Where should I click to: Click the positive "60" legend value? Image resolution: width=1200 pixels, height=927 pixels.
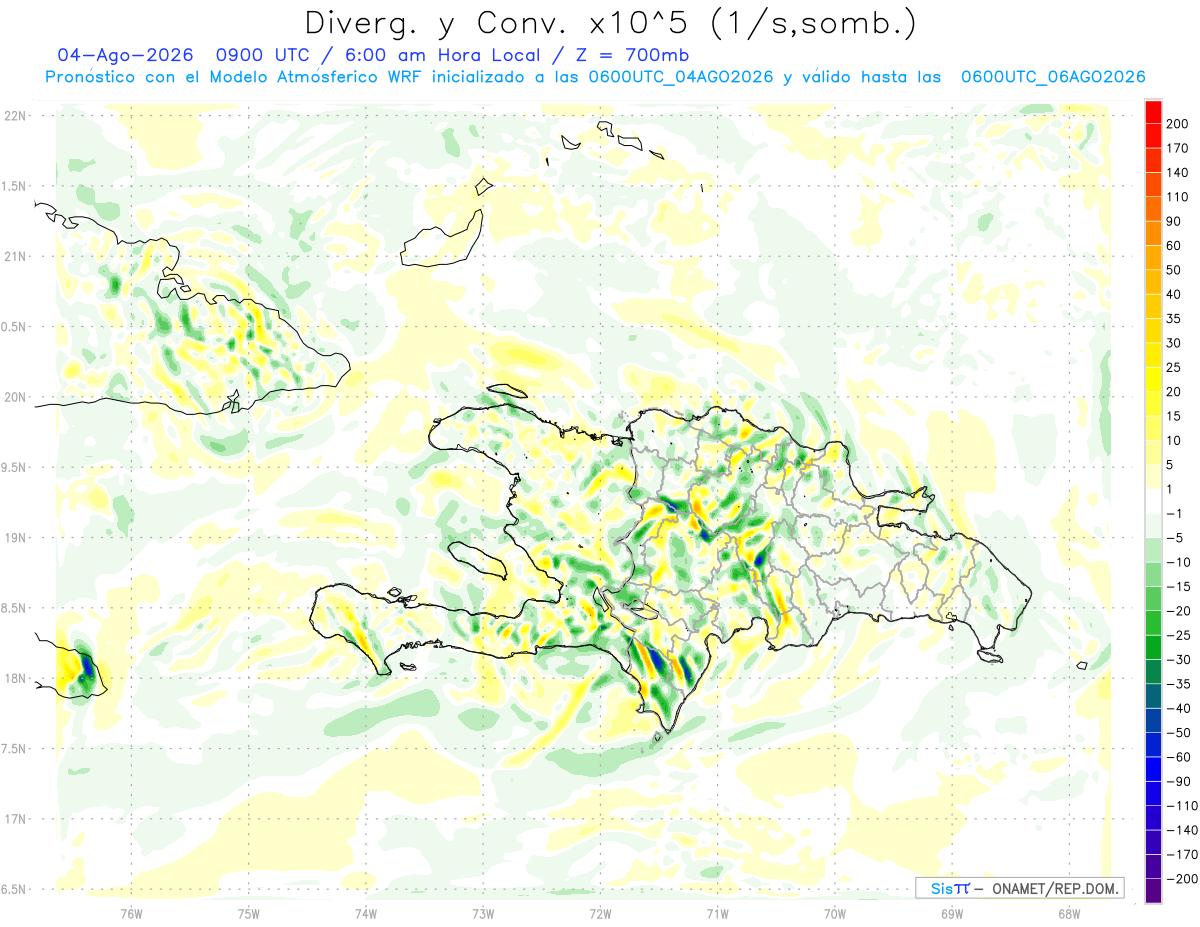pos(1174,246)
